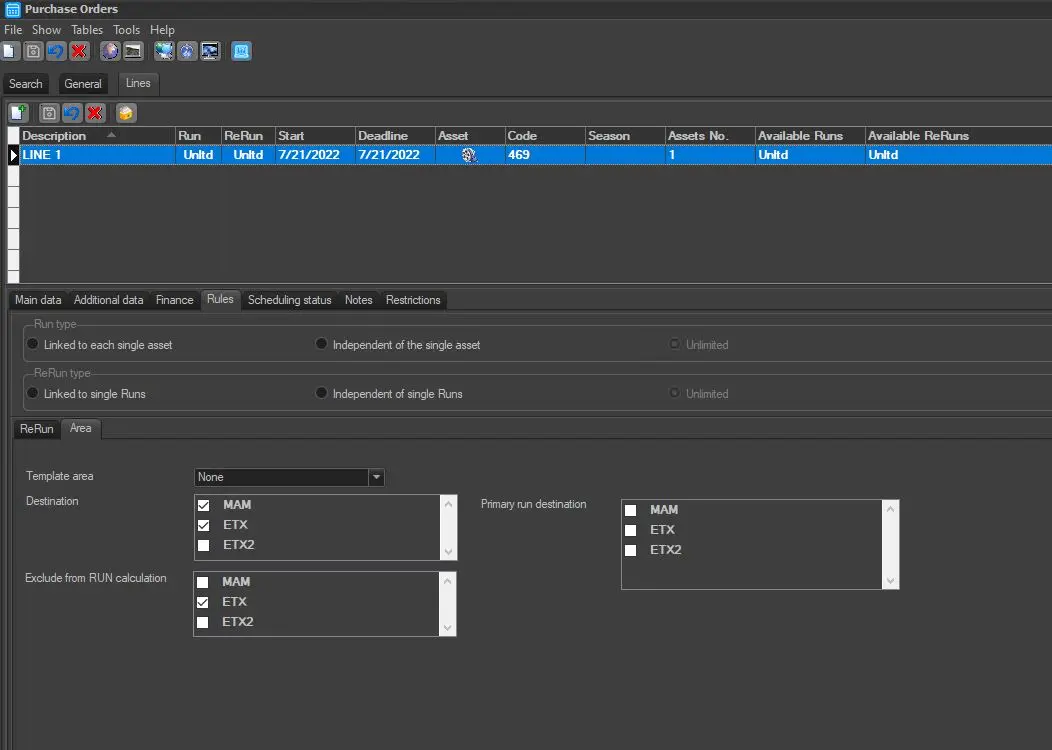
Task: Click the purple globe icon in main toolbar
Action: 110,51
